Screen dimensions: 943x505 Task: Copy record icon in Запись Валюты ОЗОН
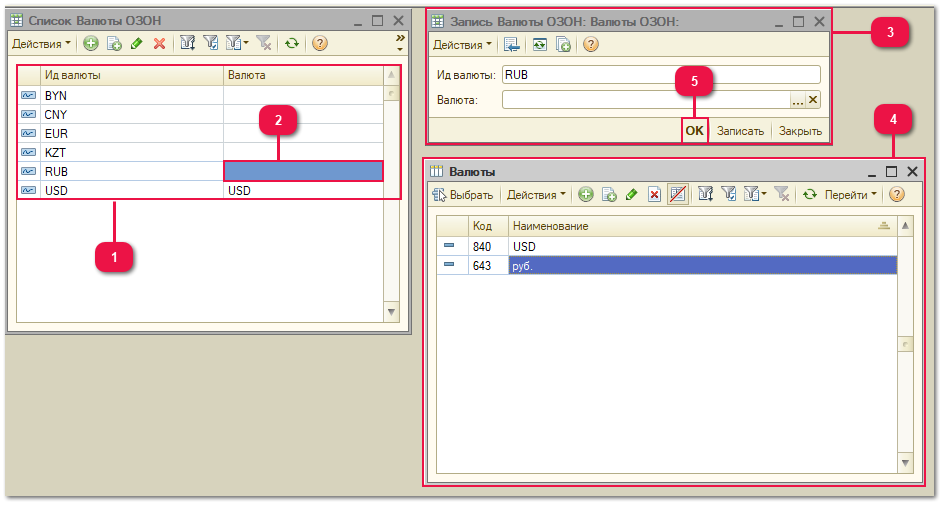pos(563,44)
